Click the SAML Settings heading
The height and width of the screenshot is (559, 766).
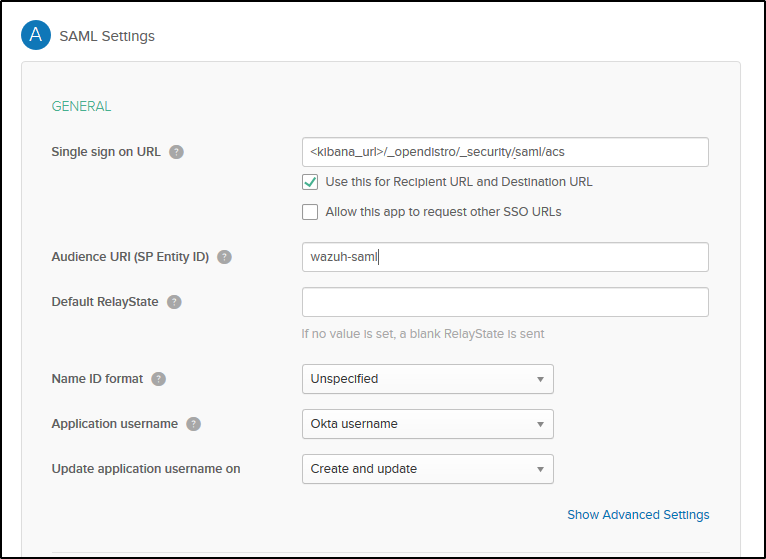pyautogui.click(x=107, y=37)
